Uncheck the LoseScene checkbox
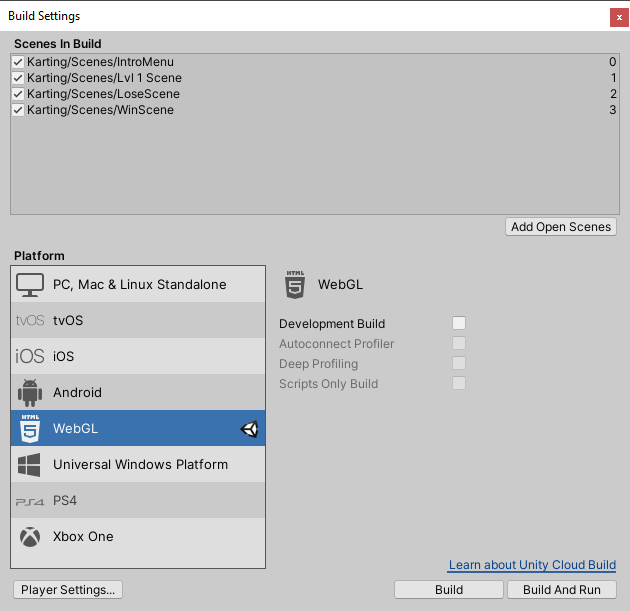Image resolution: width=630 pixels, height=611 pixels. coord(18,94)
